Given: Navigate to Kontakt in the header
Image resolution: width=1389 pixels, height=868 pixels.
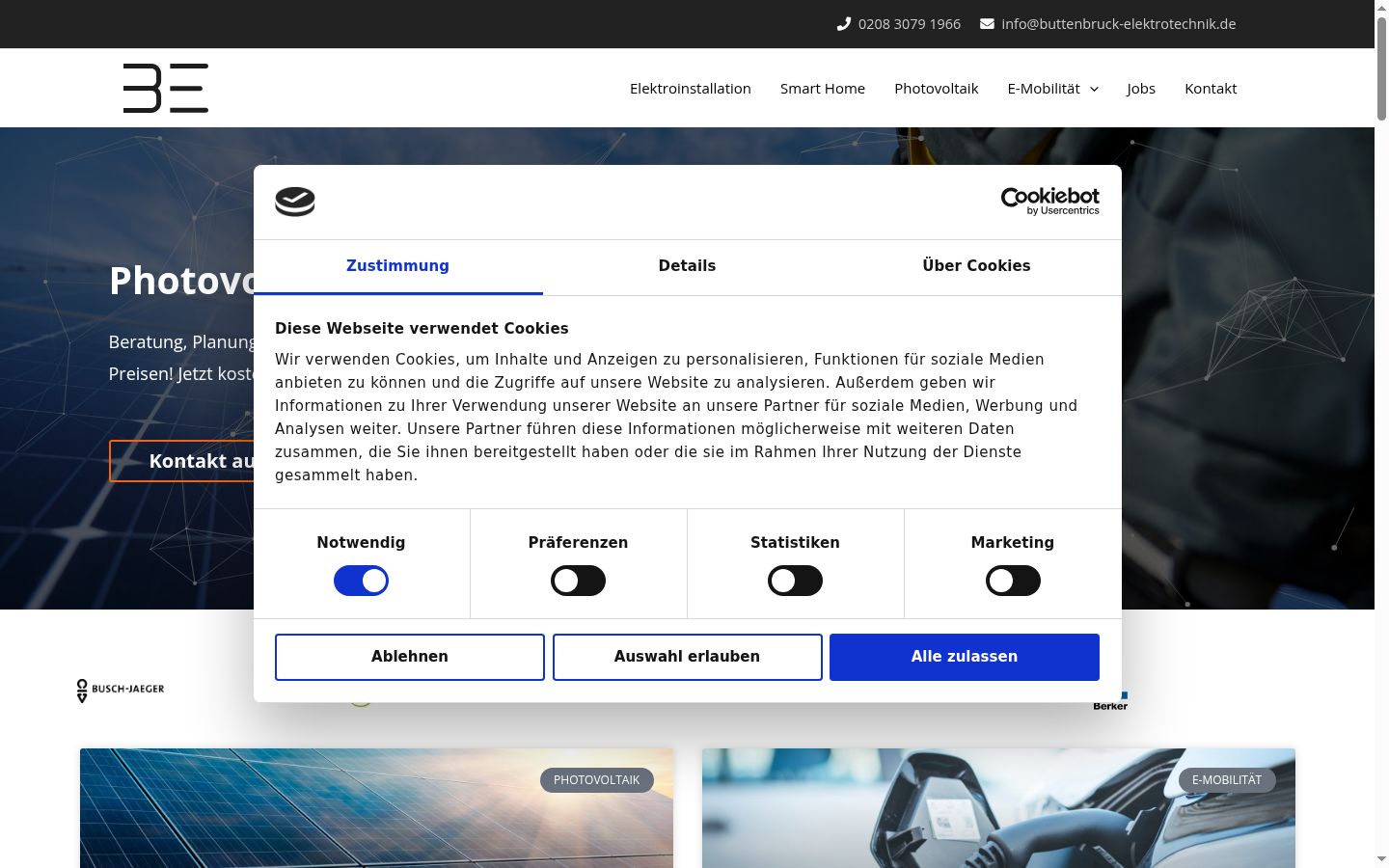Looking at the screenshot, I should (x=1211, y=89).
